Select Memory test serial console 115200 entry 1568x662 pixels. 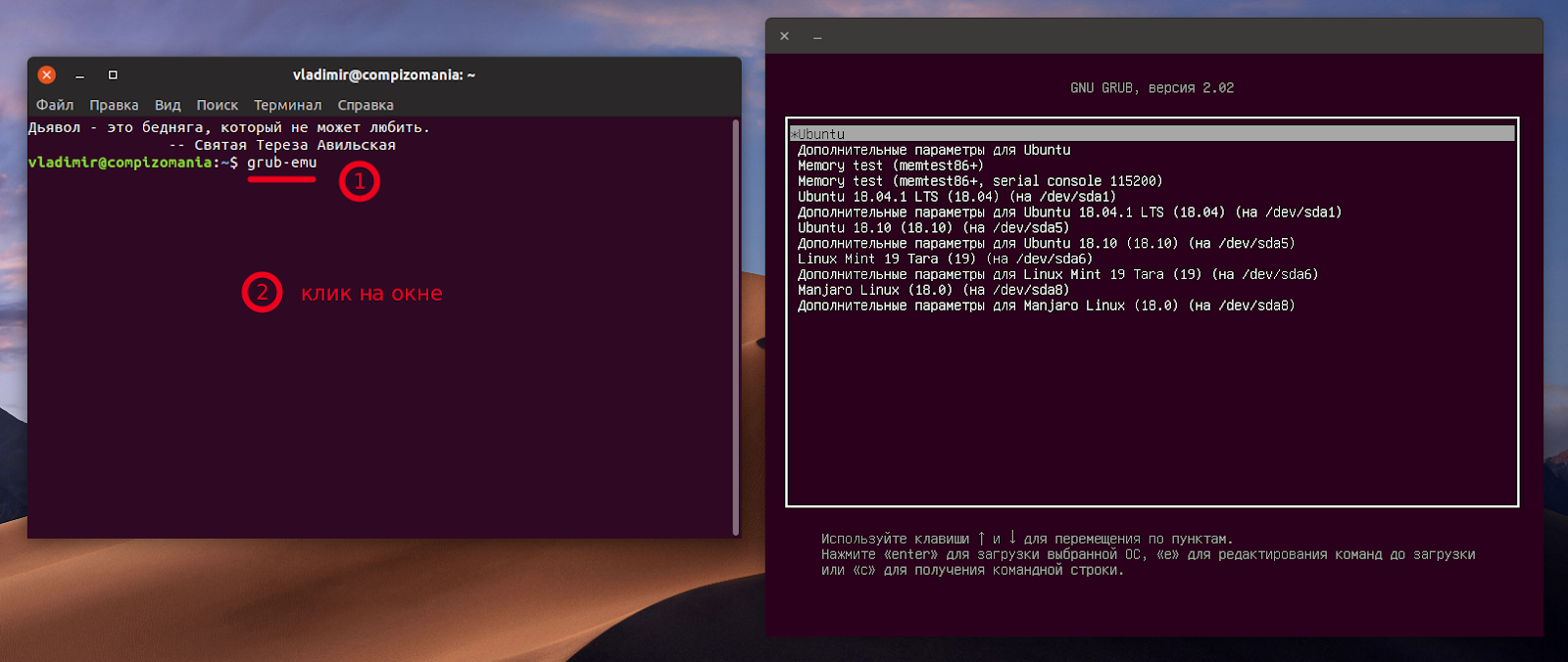pyautogui.click(x=979, y=181)
